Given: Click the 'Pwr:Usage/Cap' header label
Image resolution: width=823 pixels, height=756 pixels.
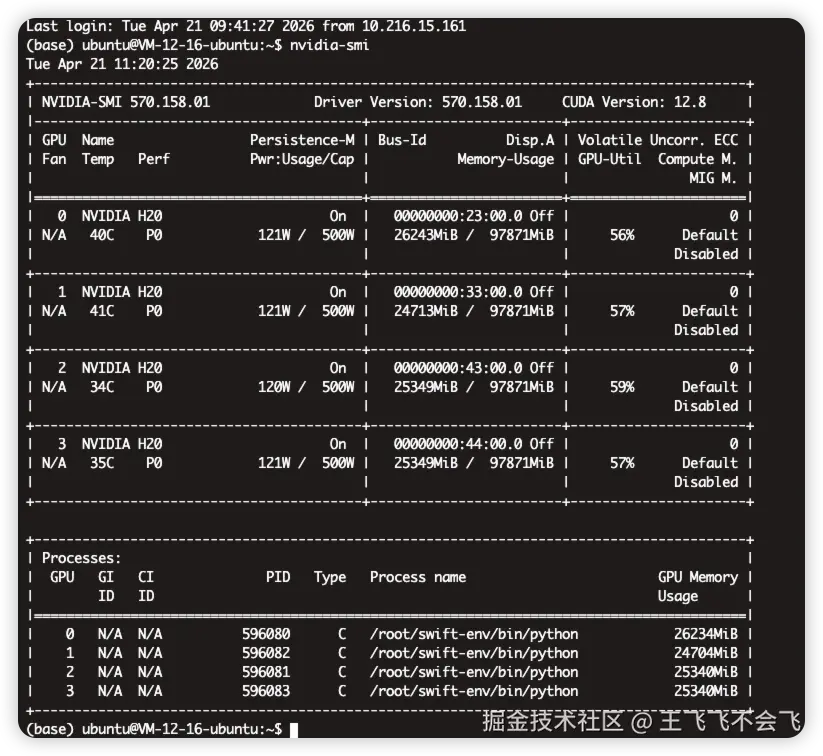Looking at the screenshot, I should coord(302,159).
